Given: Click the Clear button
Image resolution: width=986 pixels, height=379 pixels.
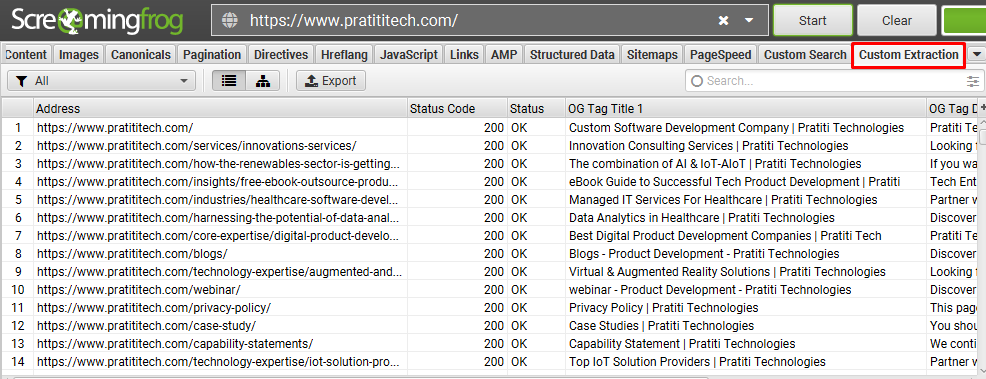Looking at the screenshot, I should pyautogui.click(x=897, y=21).
